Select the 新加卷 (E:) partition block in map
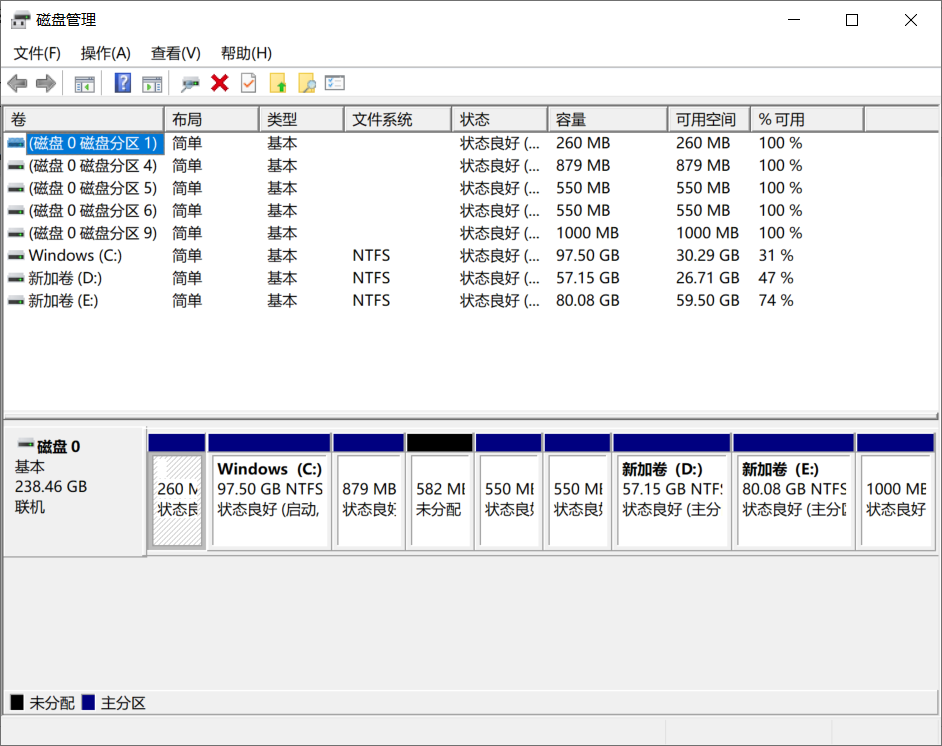 [794, 491]
